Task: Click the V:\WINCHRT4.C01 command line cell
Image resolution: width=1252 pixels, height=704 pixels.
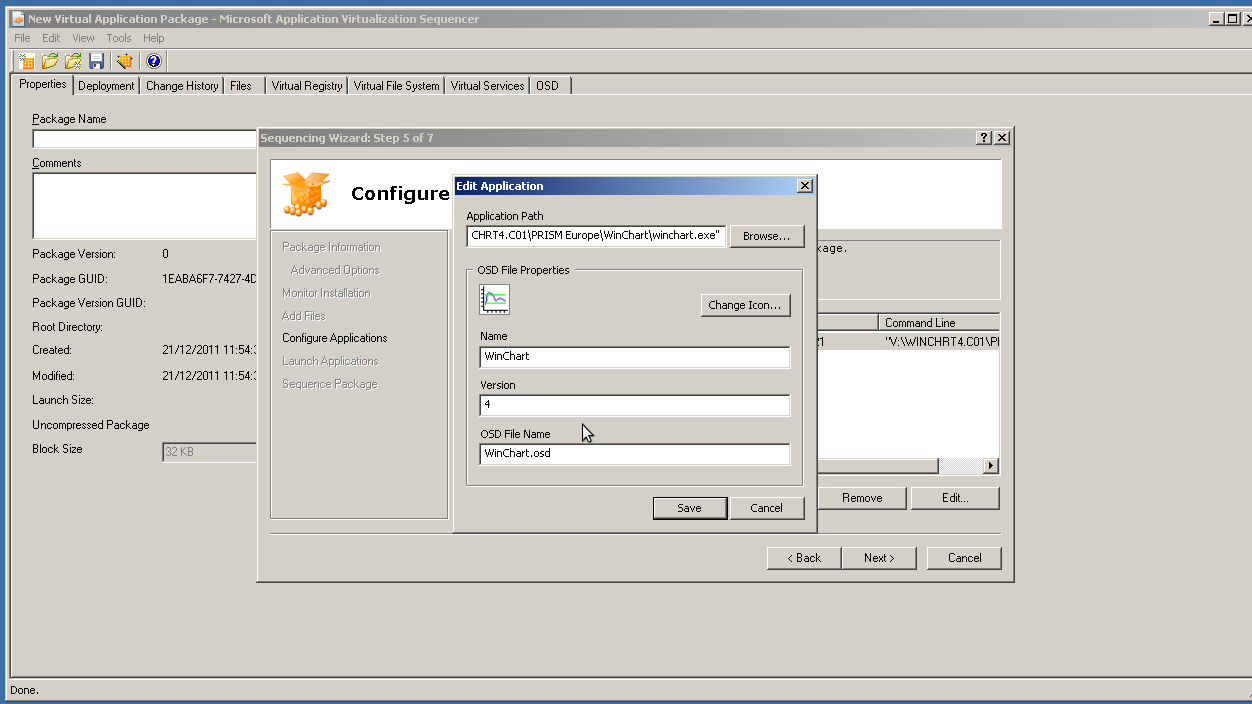Action: (941, 341)
